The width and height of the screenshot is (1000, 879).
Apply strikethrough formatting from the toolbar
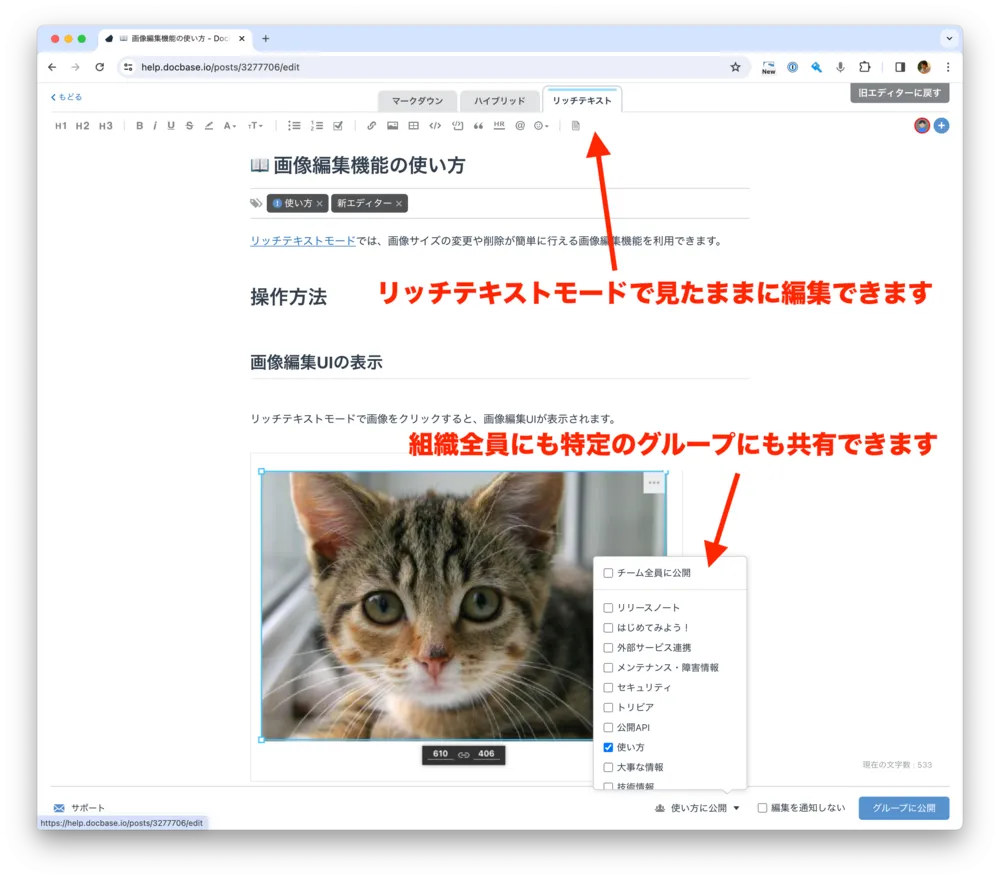point(189,126)
